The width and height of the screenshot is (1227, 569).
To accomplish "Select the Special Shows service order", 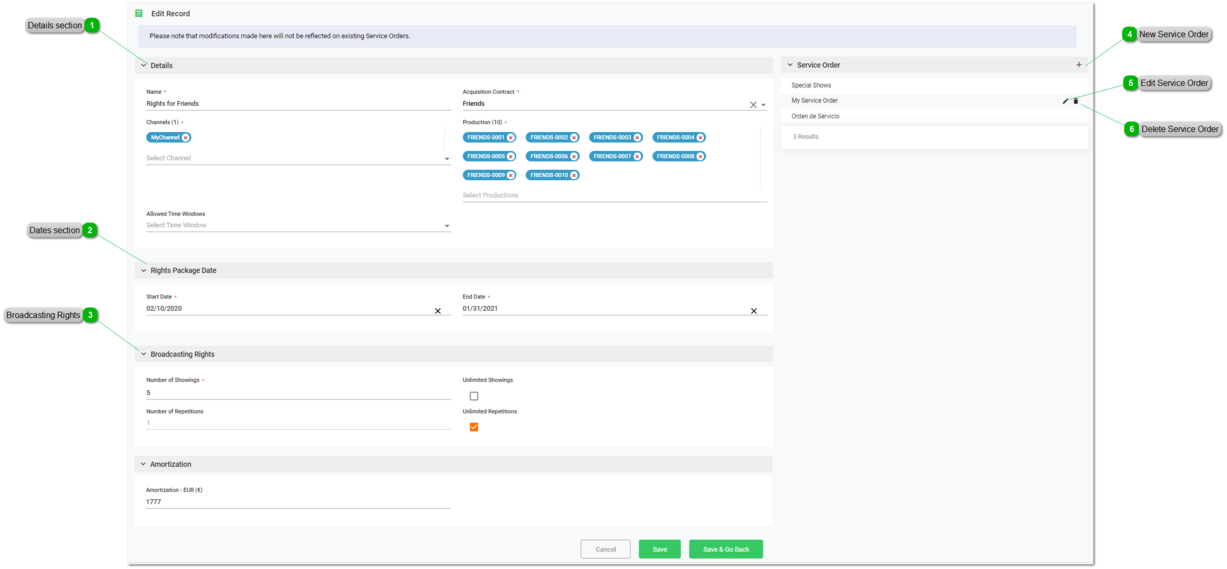I will click(811, 85).
